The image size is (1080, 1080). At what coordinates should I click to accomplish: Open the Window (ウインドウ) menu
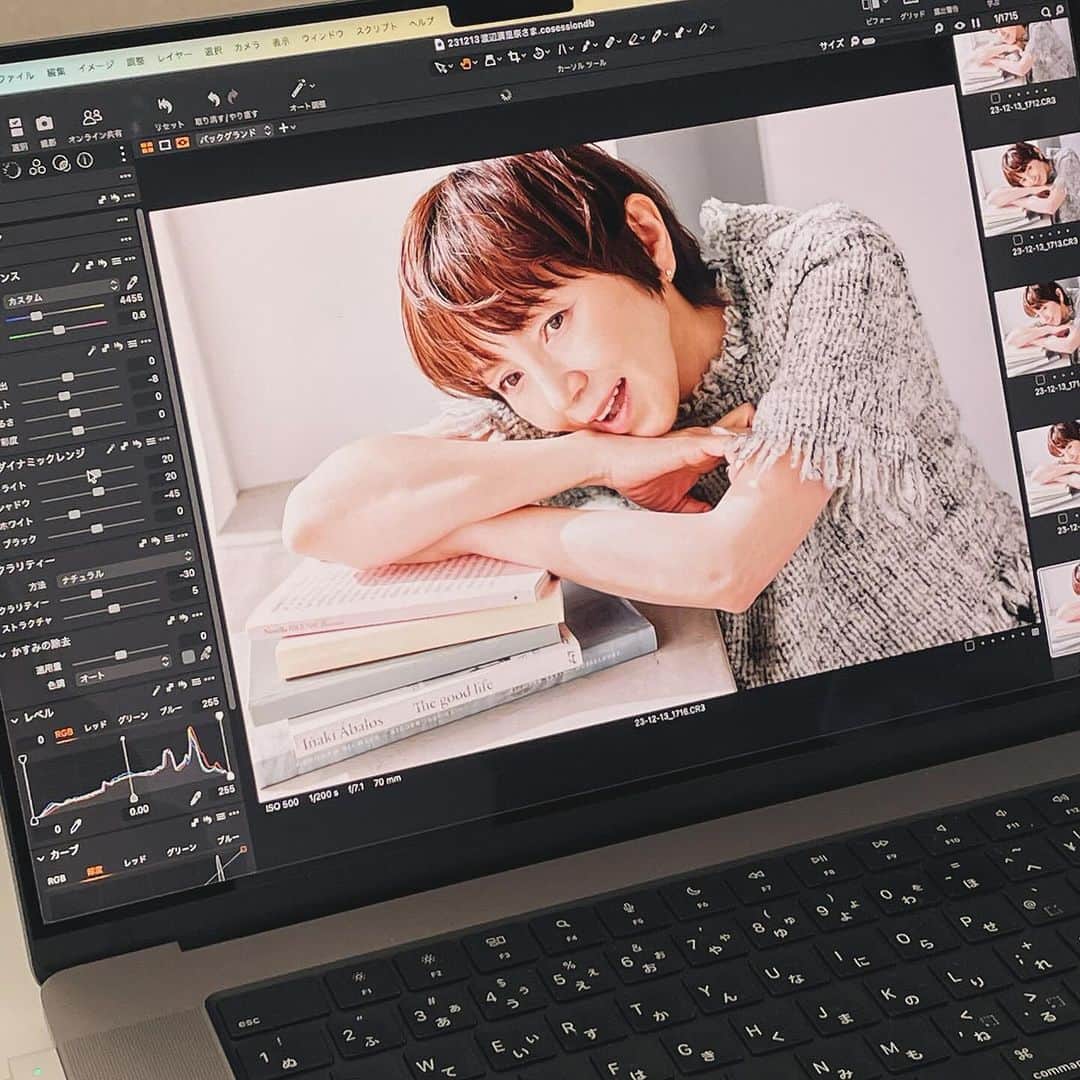click(322, 36)
